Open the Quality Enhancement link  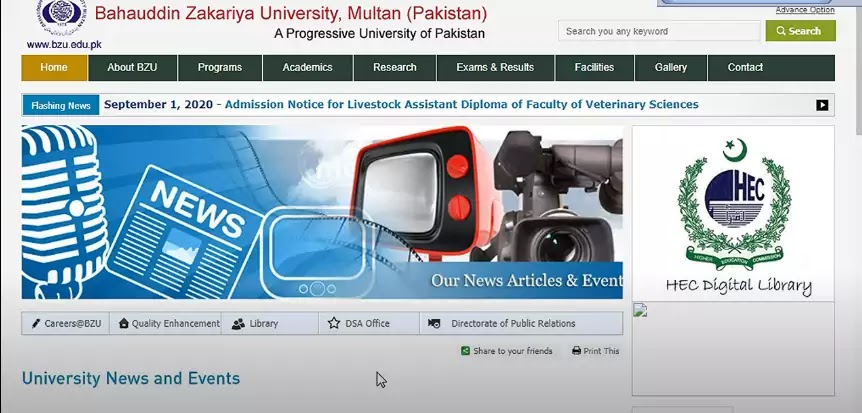coord(175,323)
